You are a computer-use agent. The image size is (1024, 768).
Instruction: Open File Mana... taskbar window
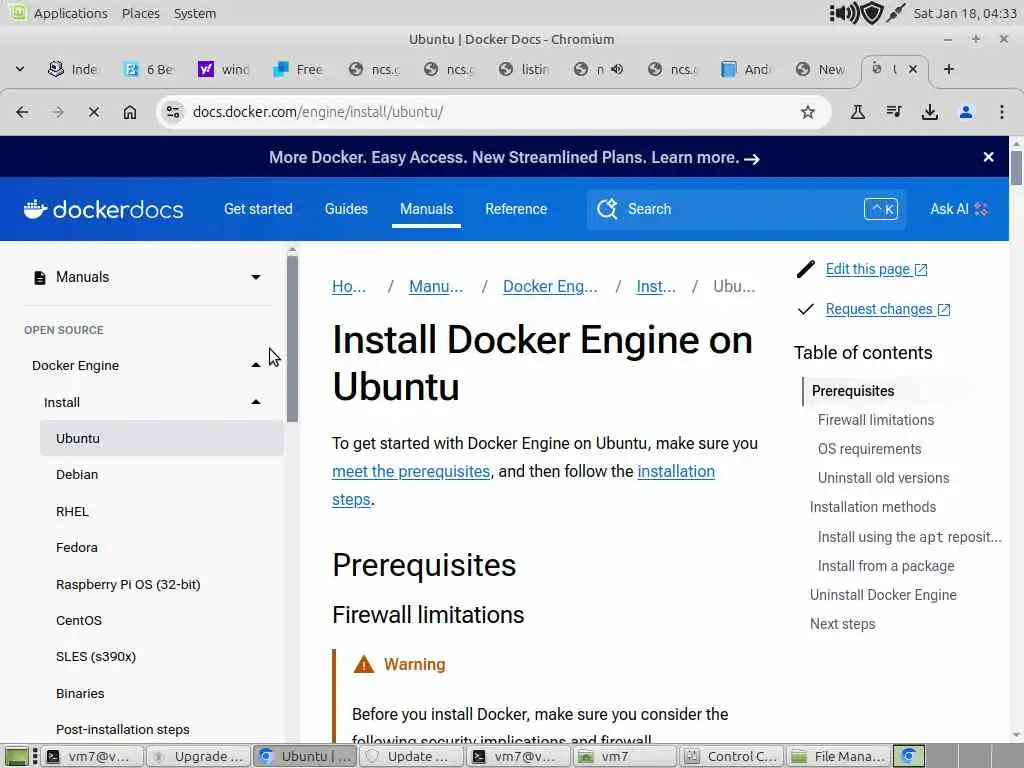(x=839, y=756)
